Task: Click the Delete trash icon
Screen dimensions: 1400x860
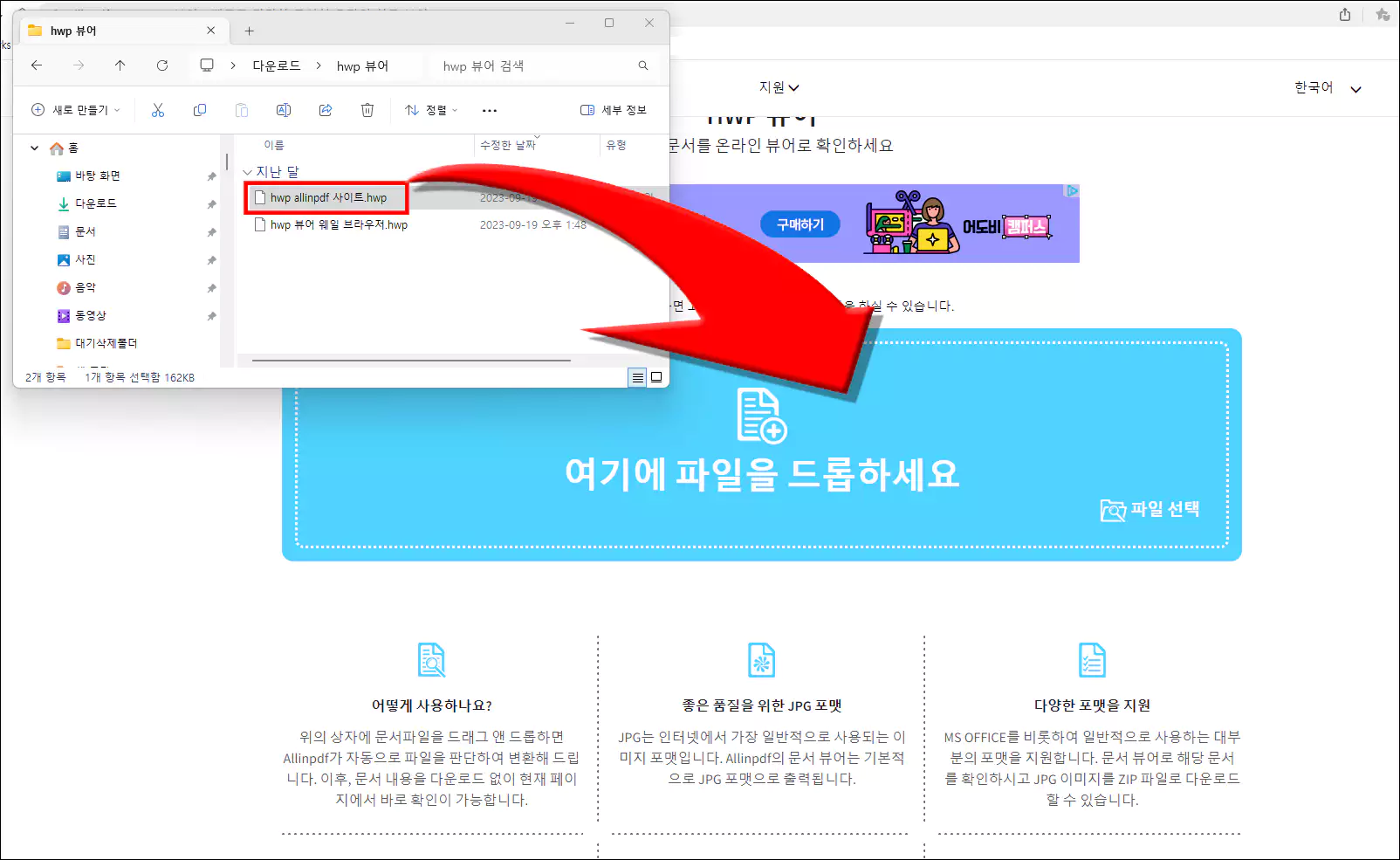Action: pos(367,110)
